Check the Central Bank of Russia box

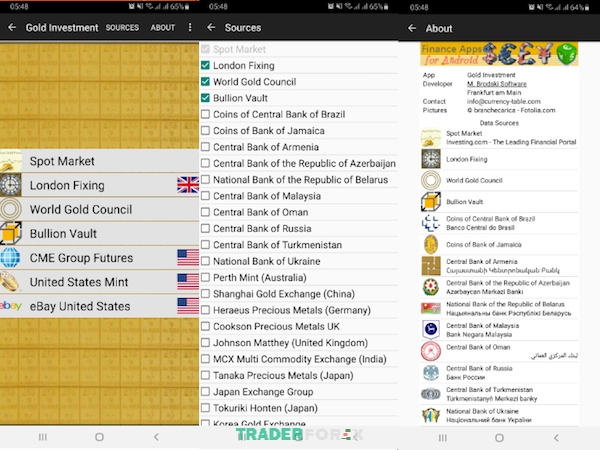click(x=205, y=228)
